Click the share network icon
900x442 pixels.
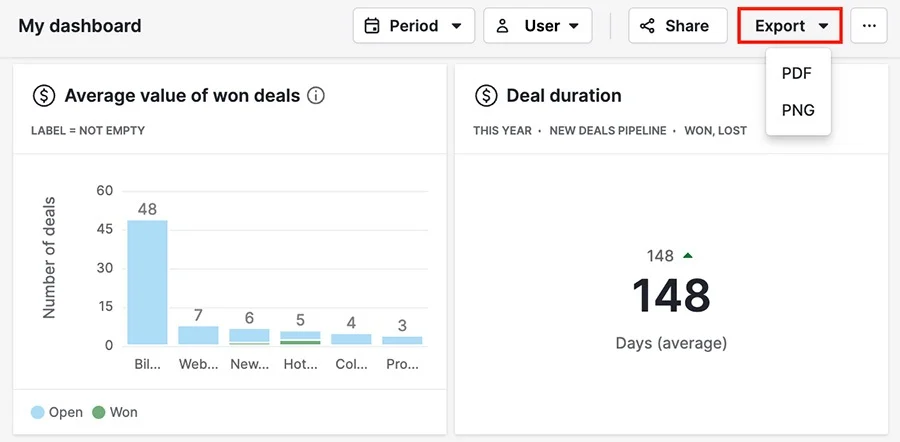click(x=647, y=26)
